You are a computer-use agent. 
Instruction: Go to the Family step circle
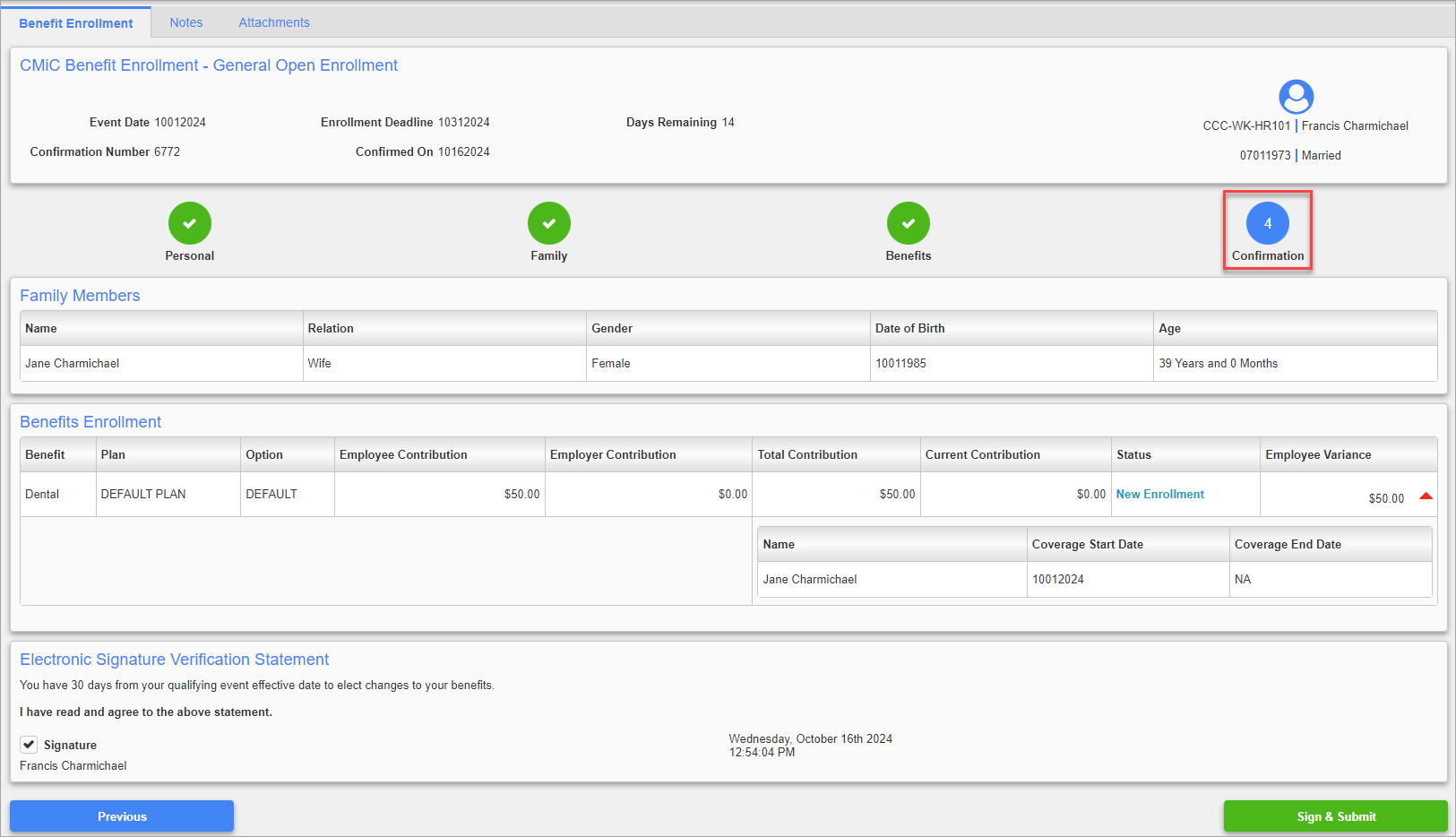tap(549, 223)
